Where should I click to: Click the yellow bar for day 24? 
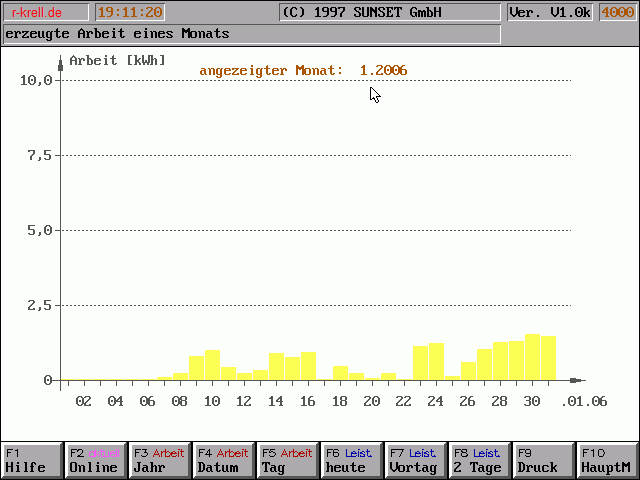(x=436, y=362)
